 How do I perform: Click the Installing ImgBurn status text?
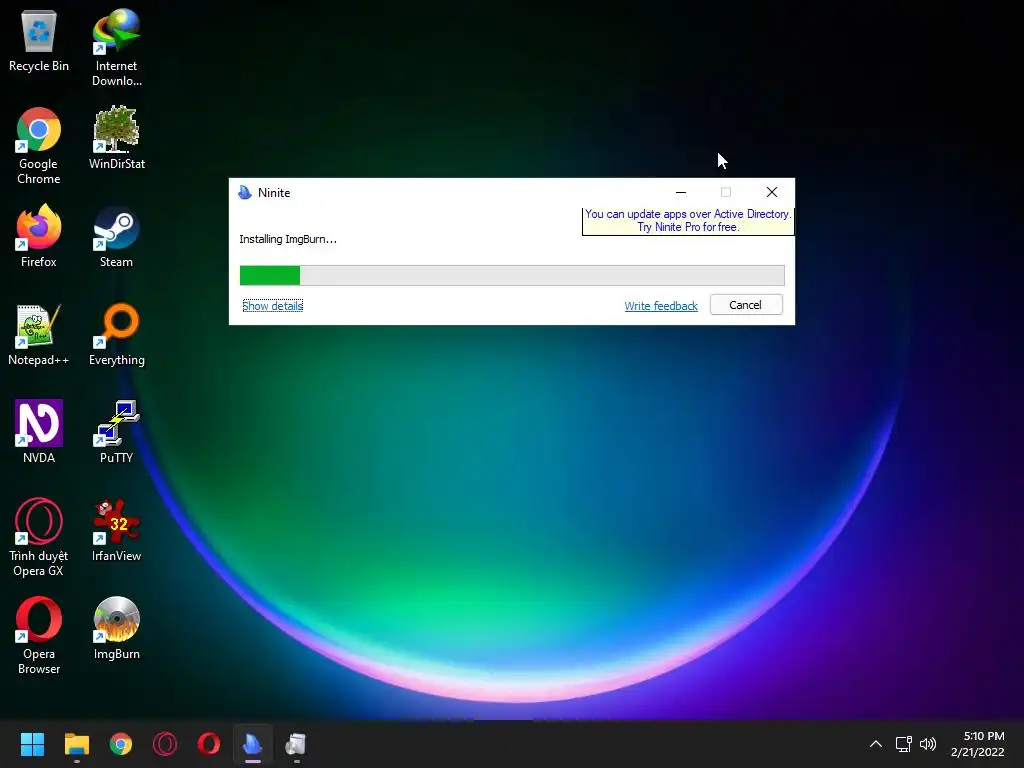coord(288,239)
